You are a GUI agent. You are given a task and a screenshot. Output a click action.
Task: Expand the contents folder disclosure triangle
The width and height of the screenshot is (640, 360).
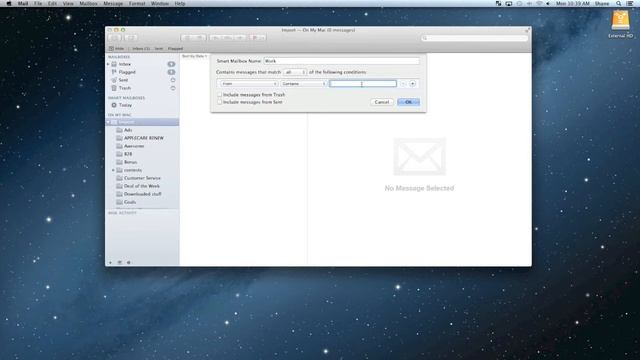click(113, 170)
